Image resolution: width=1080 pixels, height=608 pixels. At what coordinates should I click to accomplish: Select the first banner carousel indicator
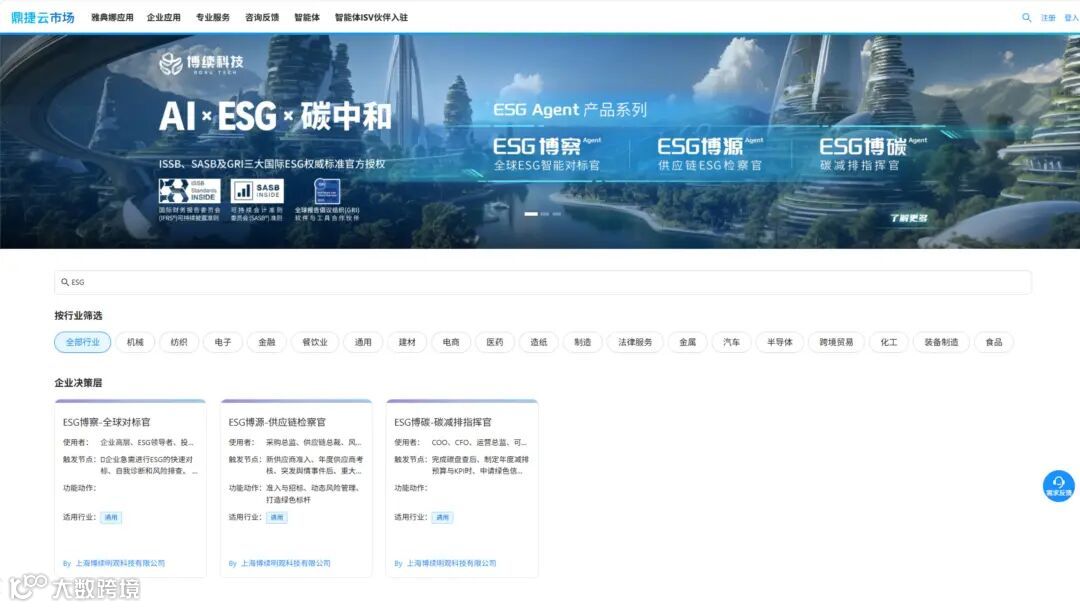click(x=530, y=214)
